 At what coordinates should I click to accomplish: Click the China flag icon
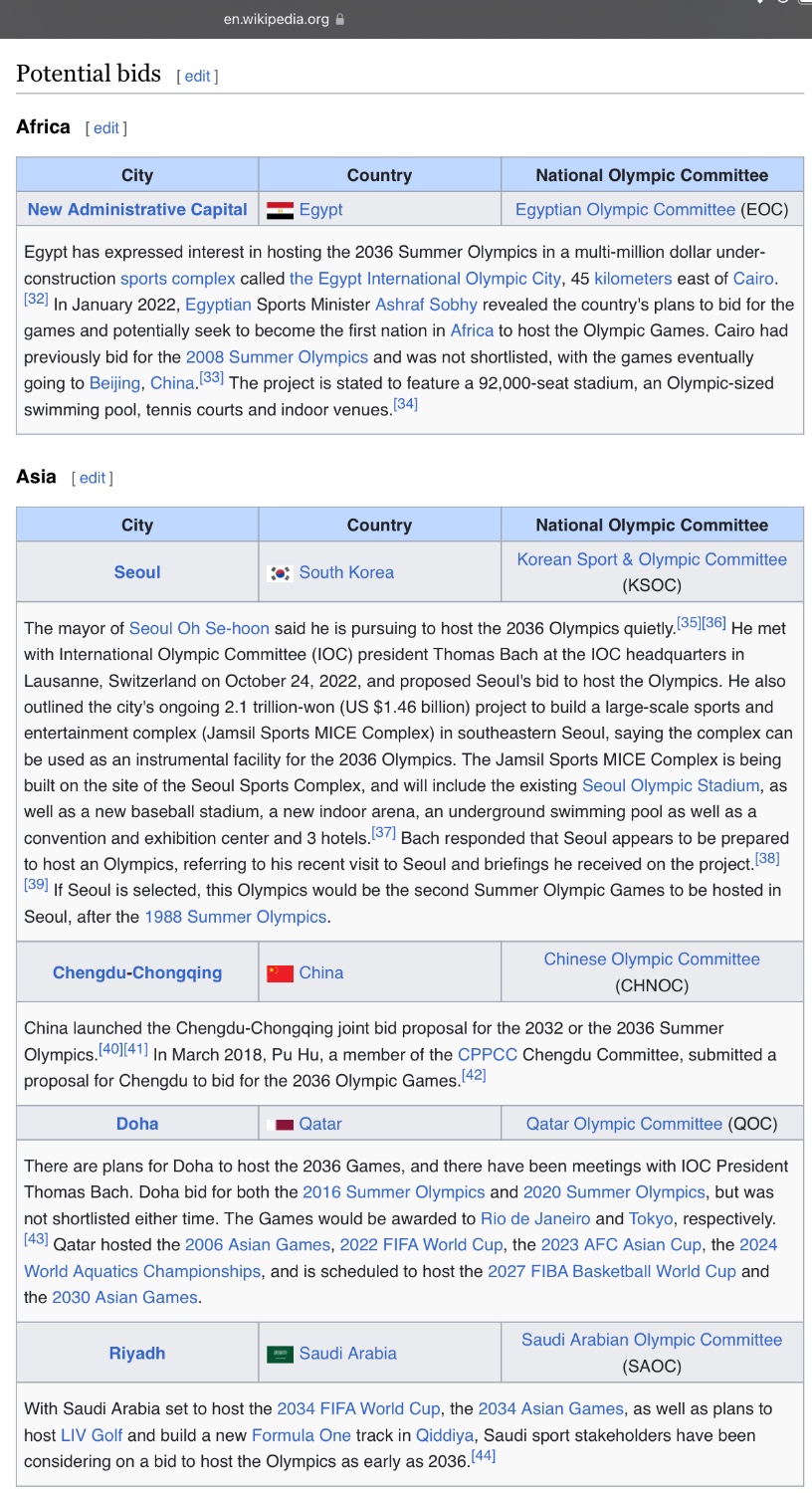click(280, 972)
